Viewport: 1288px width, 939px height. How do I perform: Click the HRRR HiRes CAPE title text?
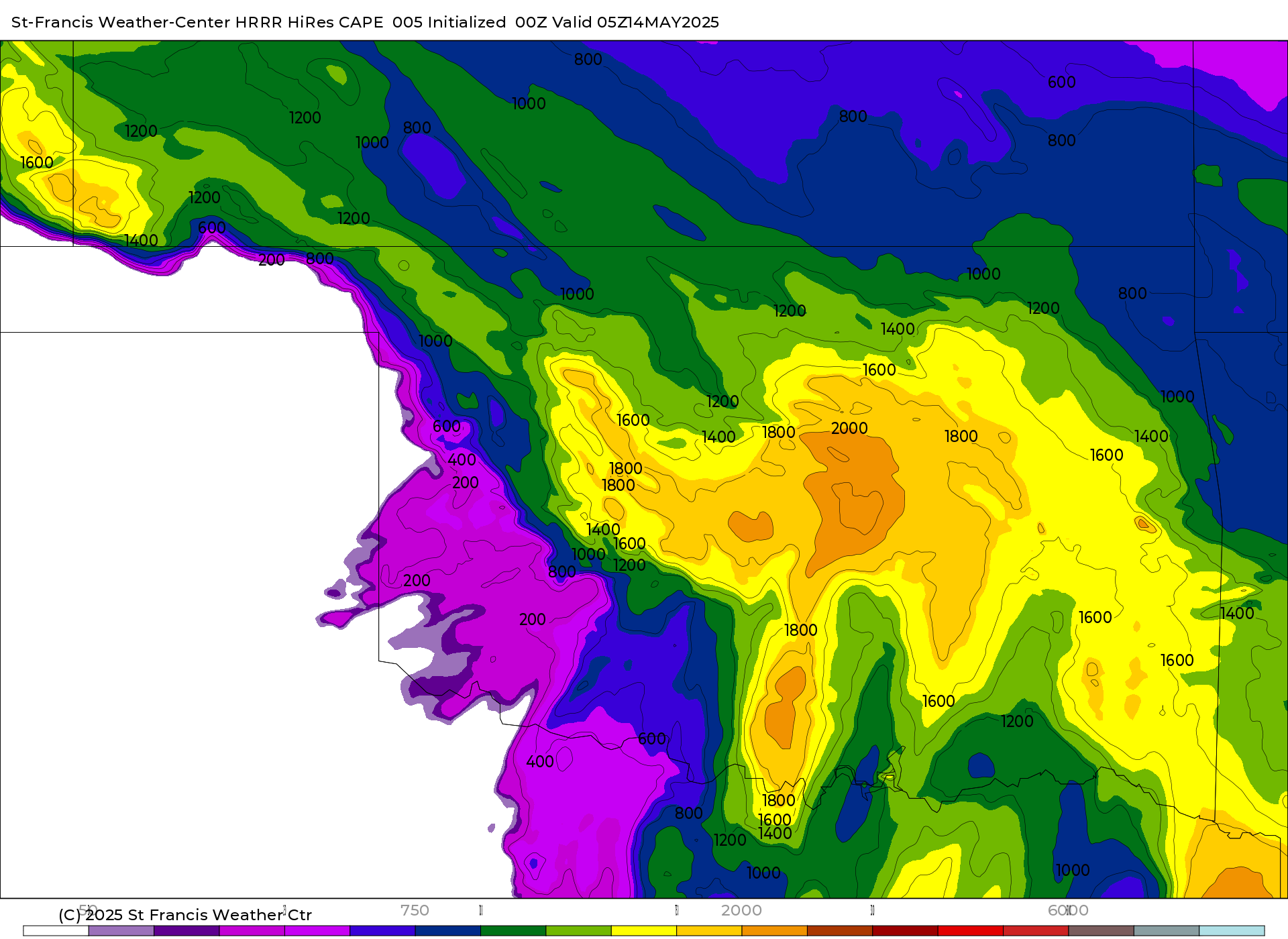pyautogui.click(x=309, y=22)
